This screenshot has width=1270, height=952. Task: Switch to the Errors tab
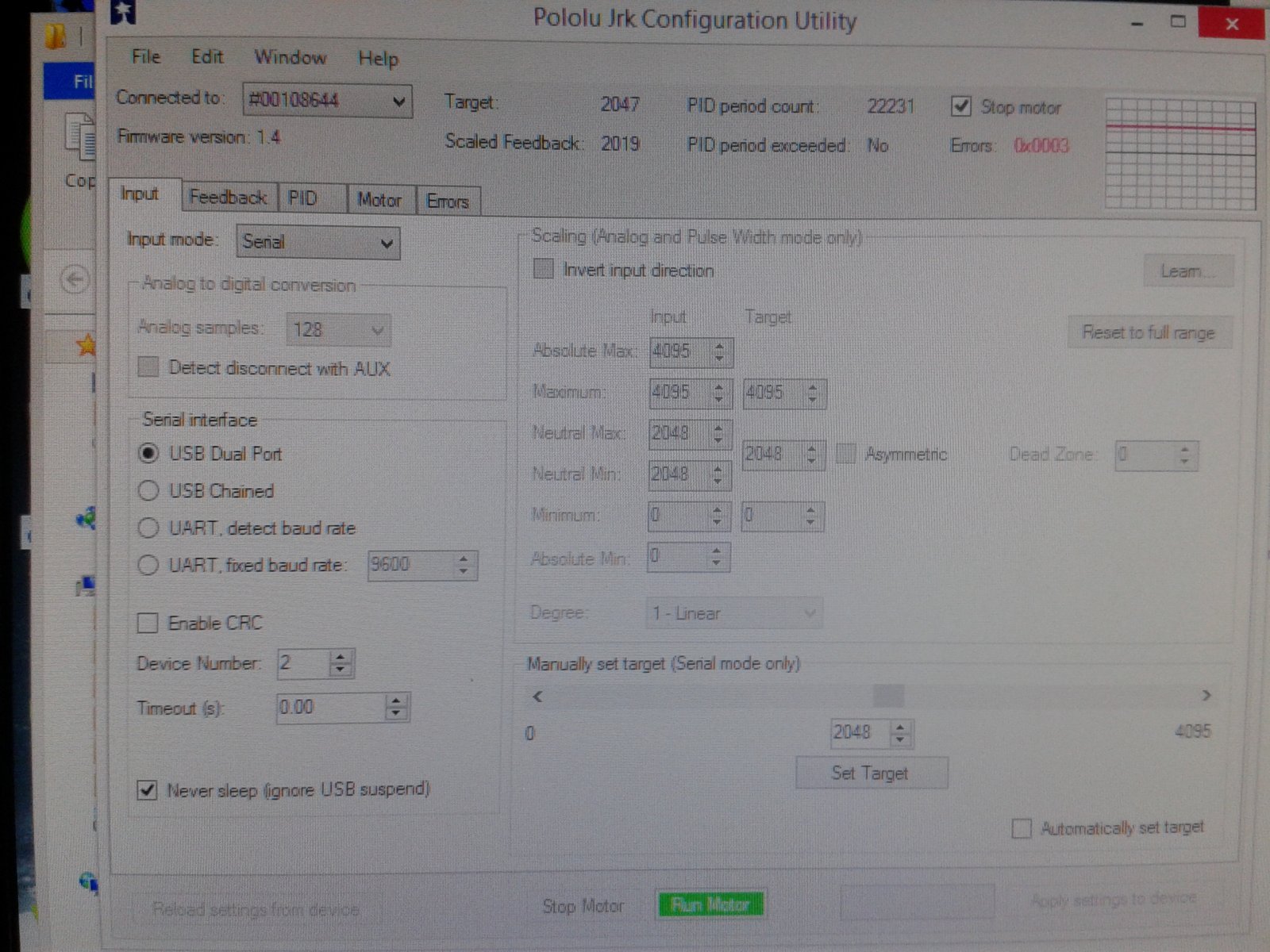click(448, 202)
